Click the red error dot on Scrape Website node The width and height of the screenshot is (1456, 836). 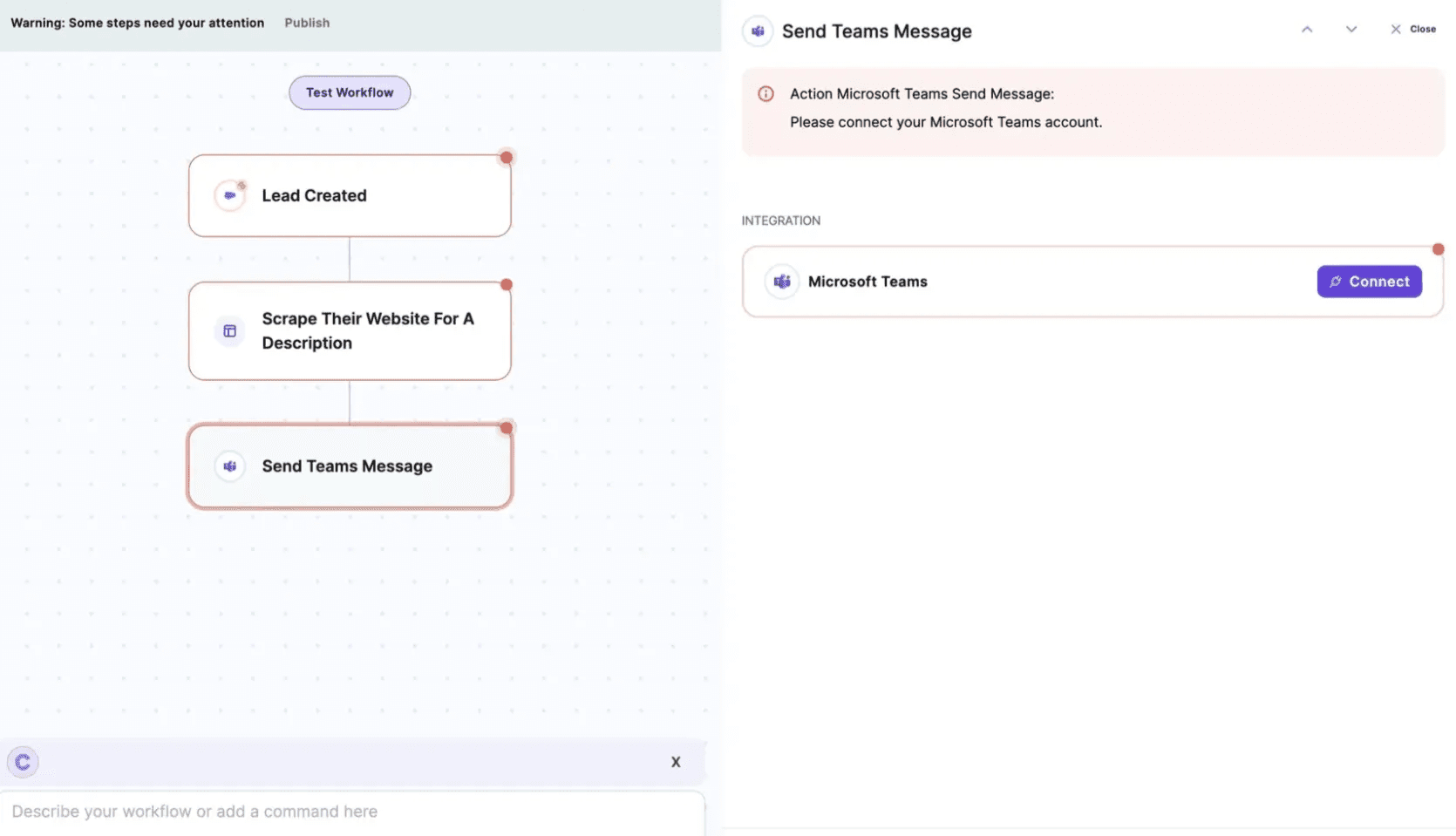pyautogui.click(x=507, y=285)
